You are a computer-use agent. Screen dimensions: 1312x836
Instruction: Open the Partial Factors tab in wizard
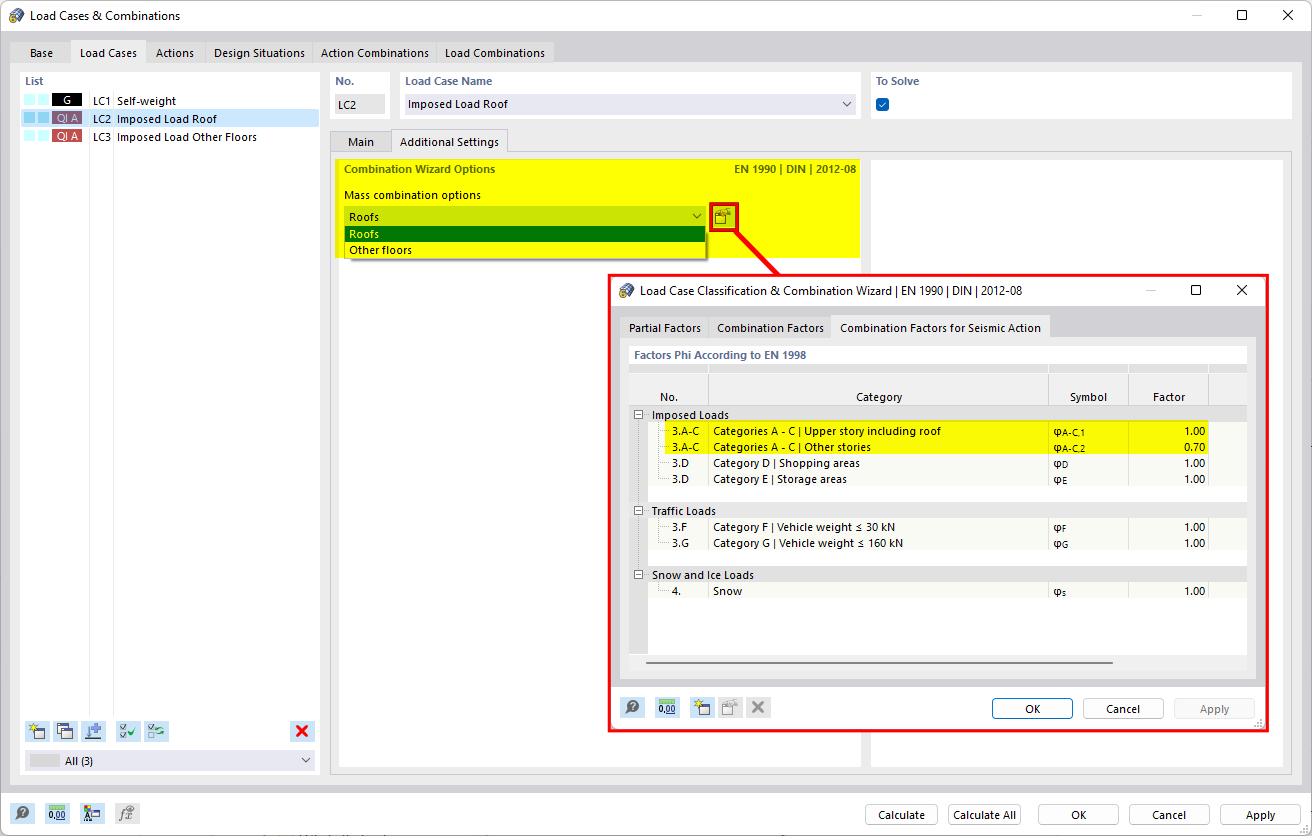pos(664,327)
